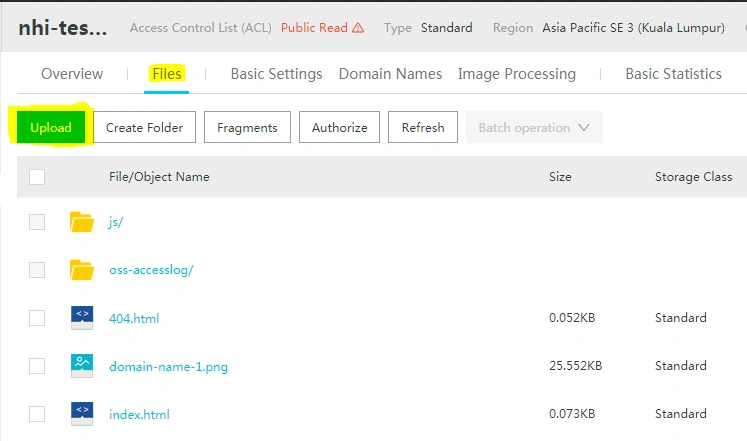Click the Type Standard value in header

tap(446, 28)
